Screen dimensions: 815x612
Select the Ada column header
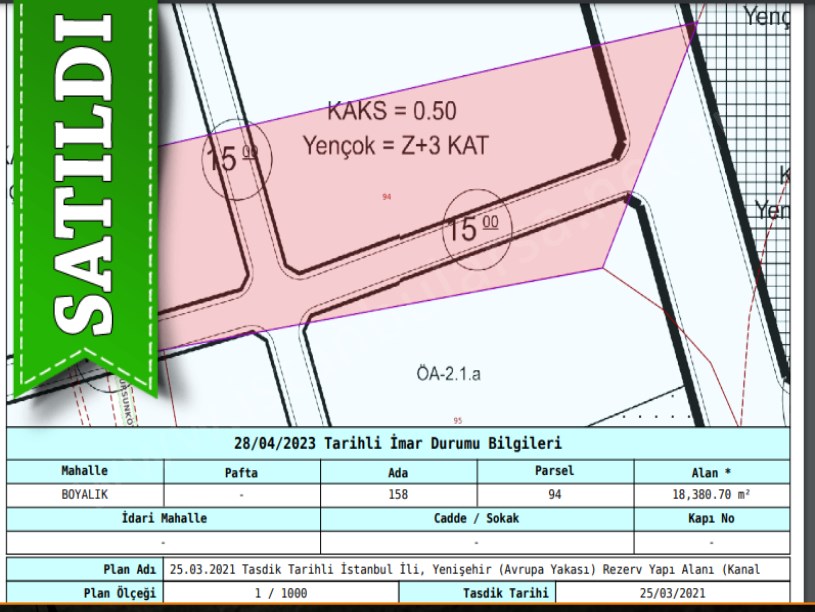398,471
